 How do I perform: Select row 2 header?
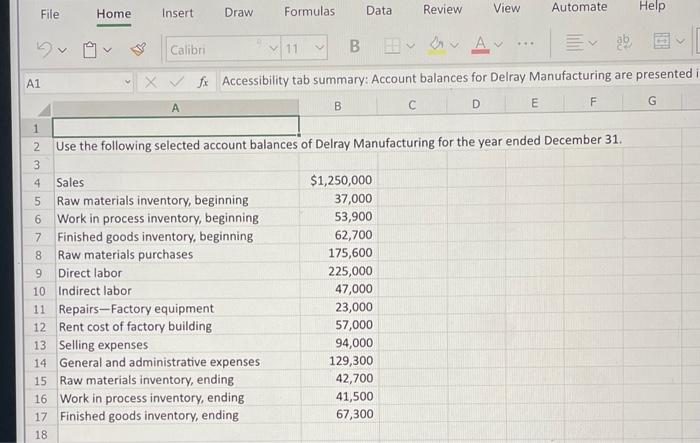coord(37,146)
